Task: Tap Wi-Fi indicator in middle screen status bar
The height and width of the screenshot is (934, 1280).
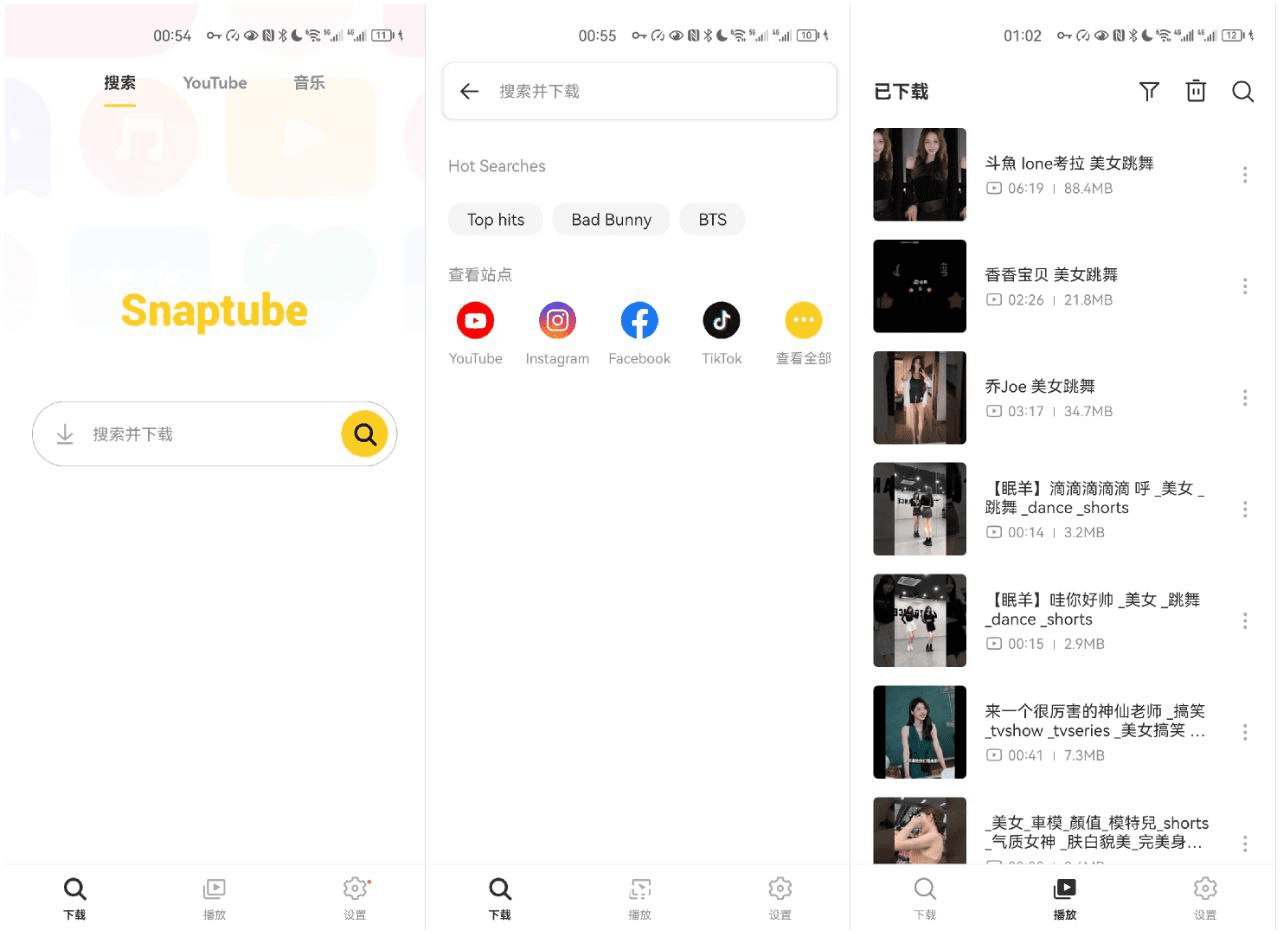Action: [738, 35]
